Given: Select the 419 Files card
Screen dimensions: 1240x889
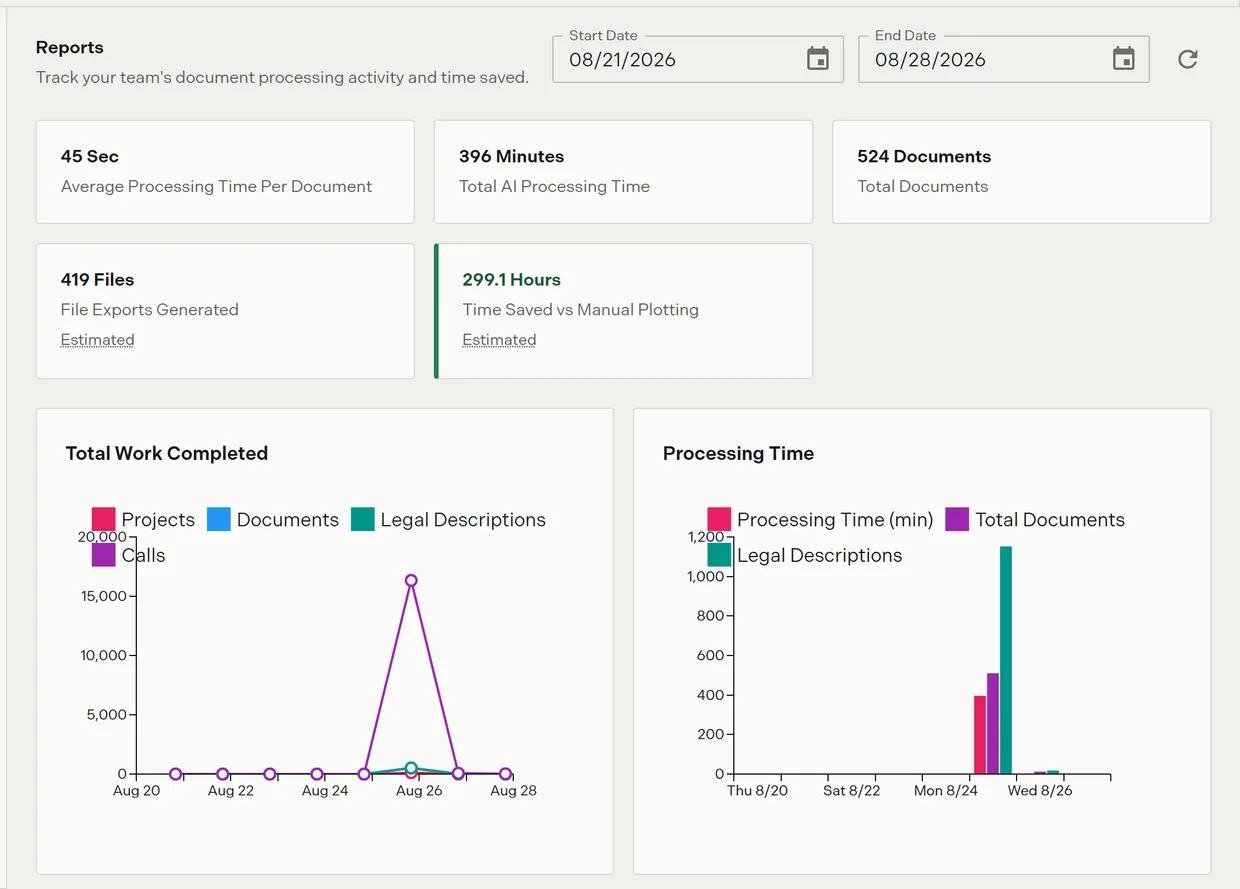Looking at the screenshot, I should click(225, 311).
